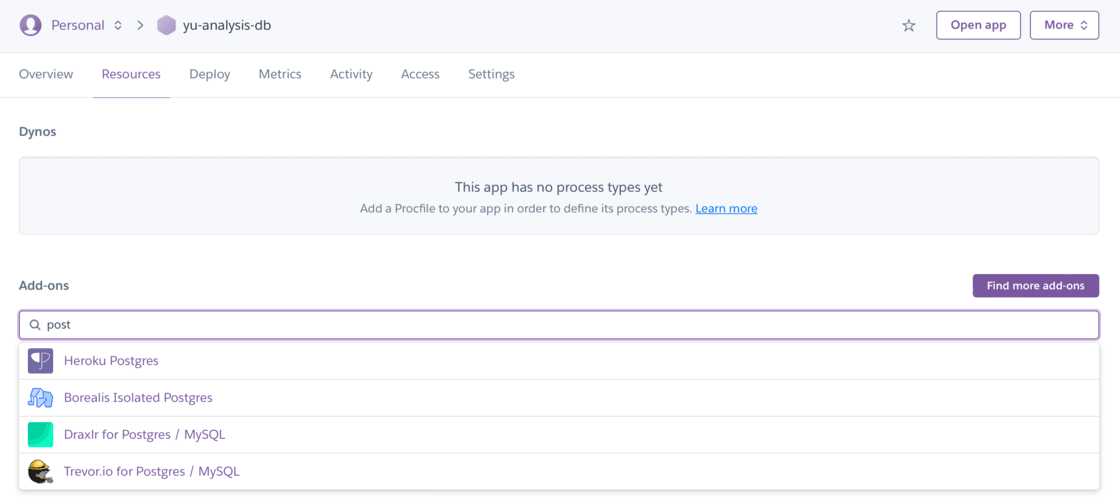Go to the Metrics tab
The width and height of the screenshot is (1120, 504).
pos(280,74)
